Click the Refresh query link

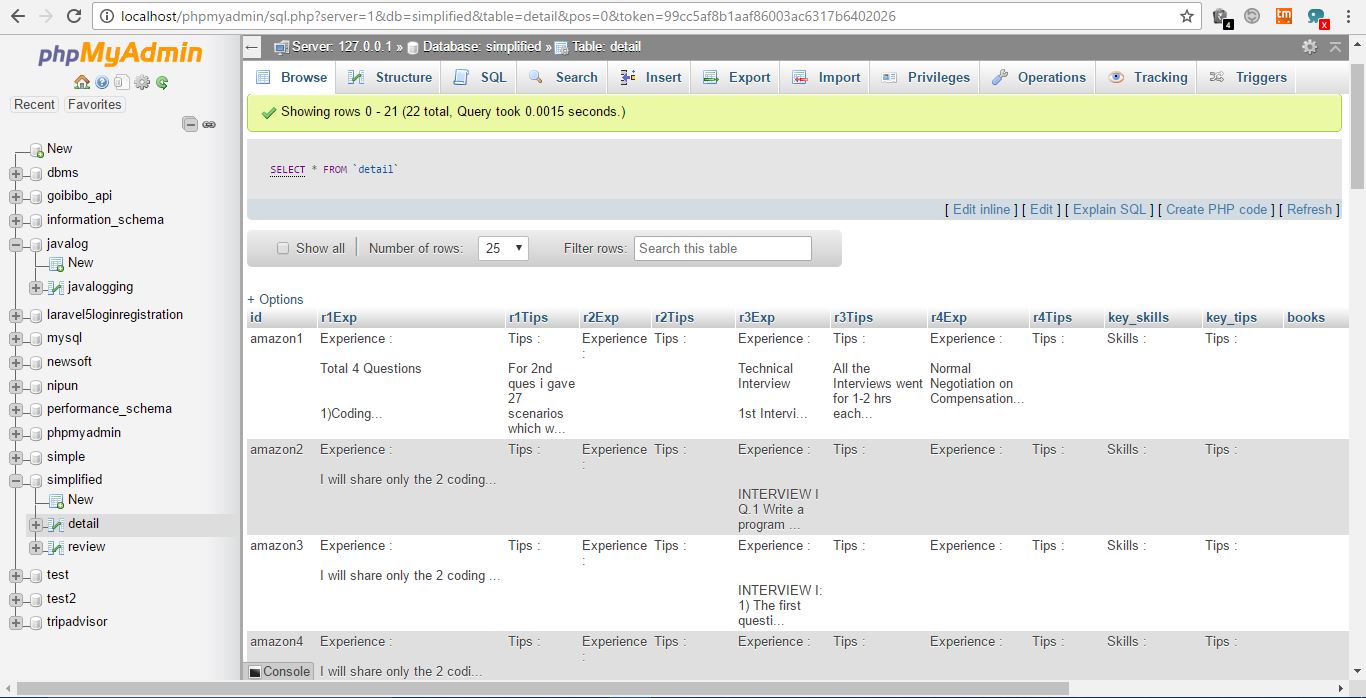[1309, 209]
